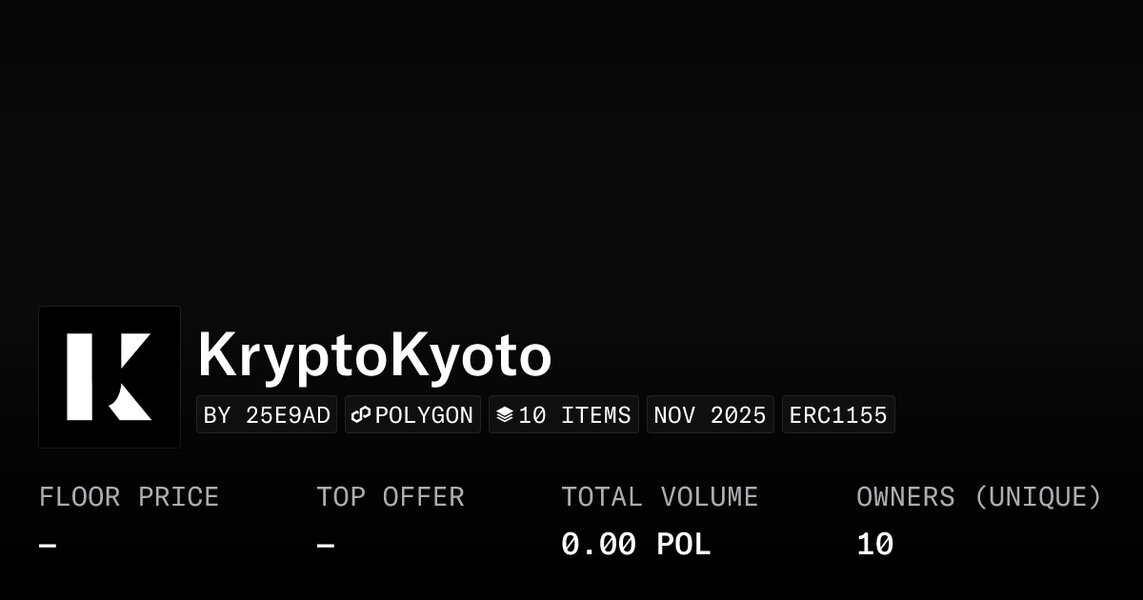The width and height of the screenshot is (1143, 600).
Task: Click the 0.00 total volume figure
Action: pyautogui.click(x=598, y=545)
